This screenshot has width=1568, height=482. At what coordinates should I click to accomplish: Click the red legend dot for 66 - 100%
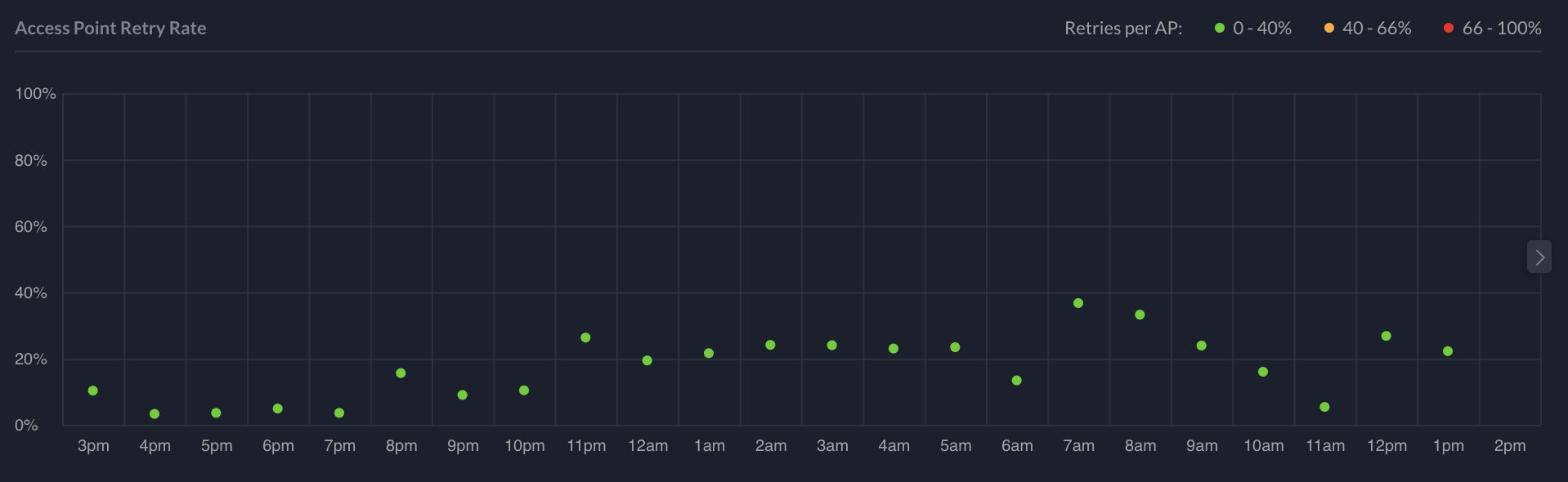pyautogui.click(x=1448, y=29)
